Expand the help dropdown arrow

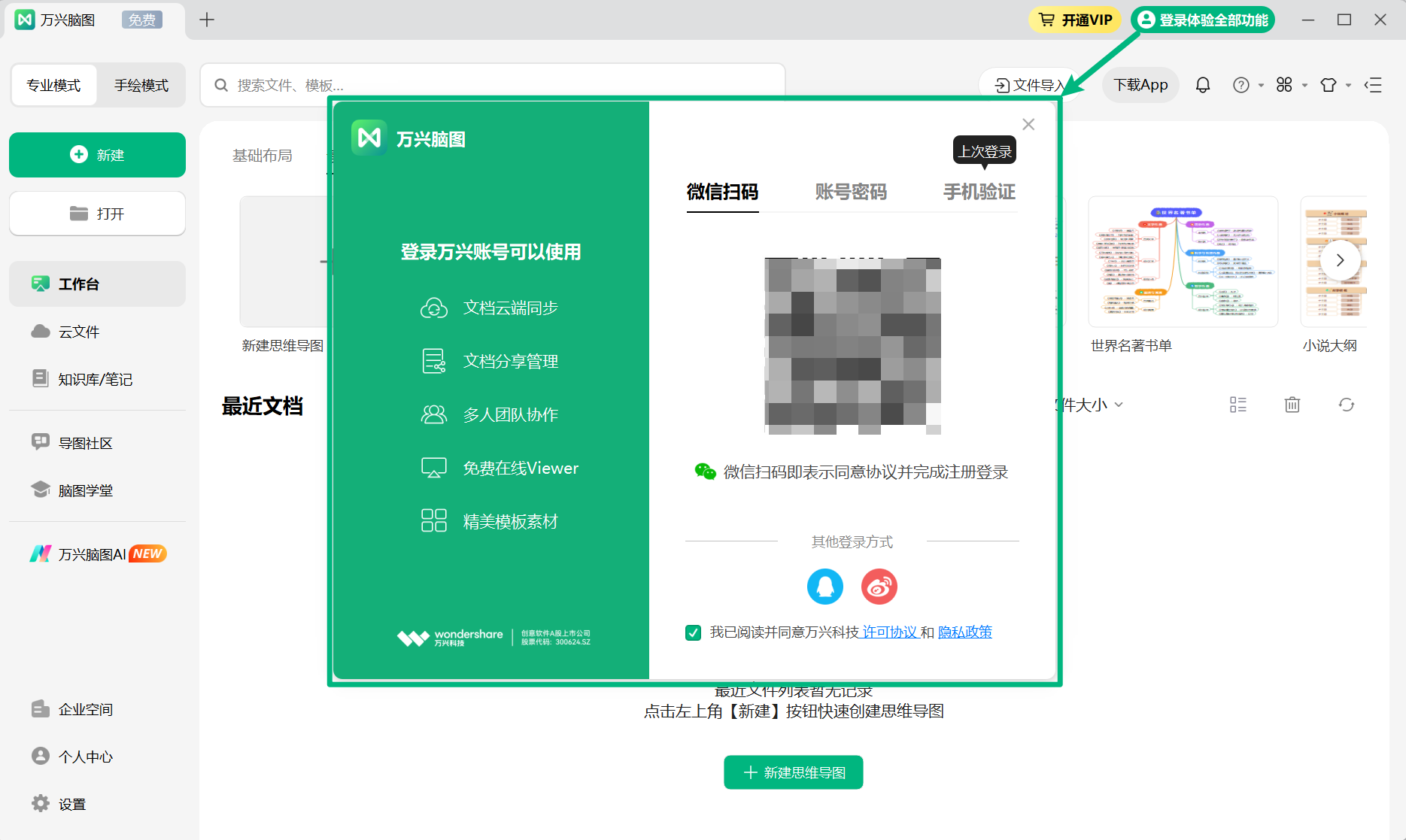pos(1261,85)
